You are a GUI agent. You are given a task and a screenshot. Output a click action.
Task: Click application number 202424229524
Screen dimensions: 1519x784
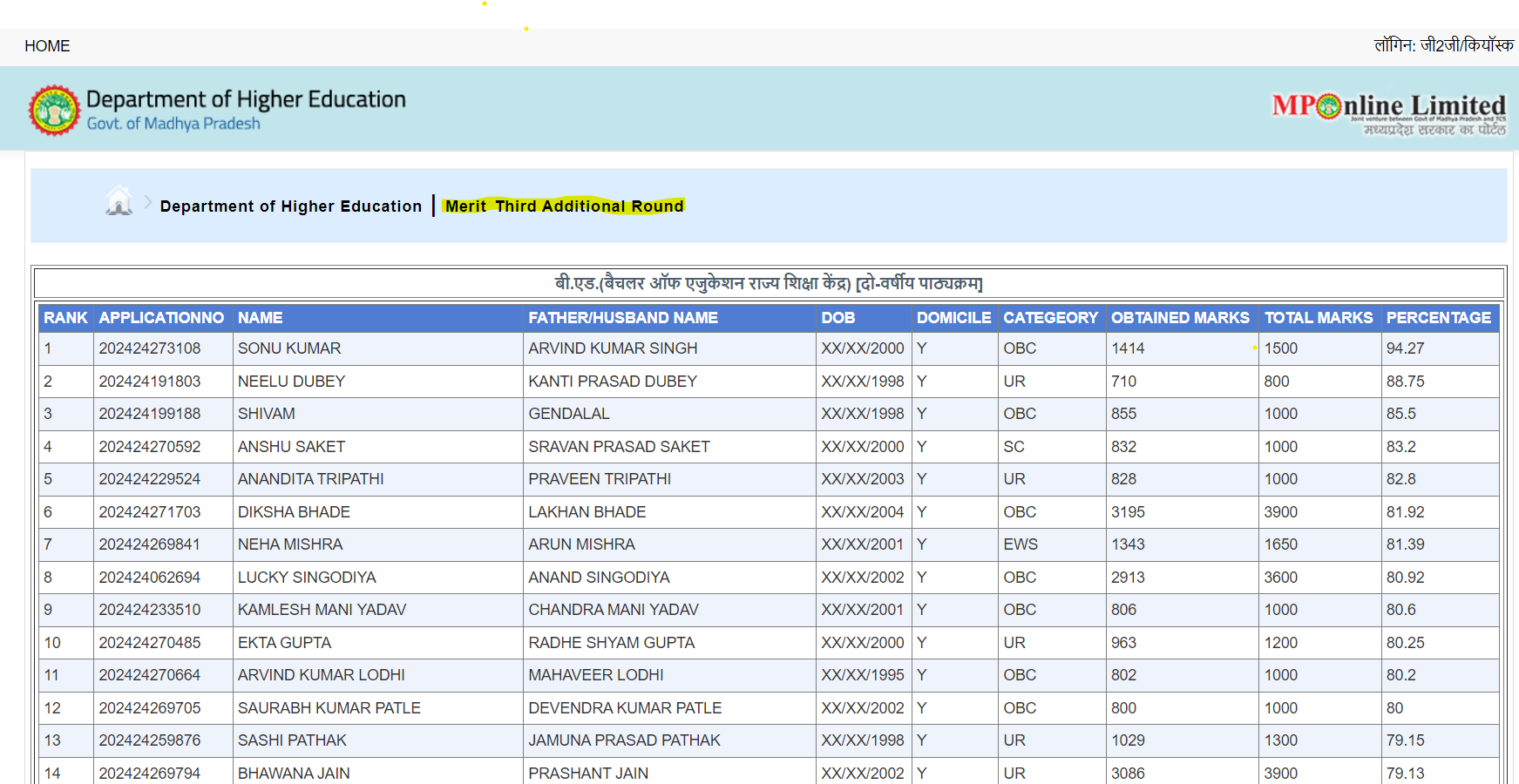click(150, 479)
